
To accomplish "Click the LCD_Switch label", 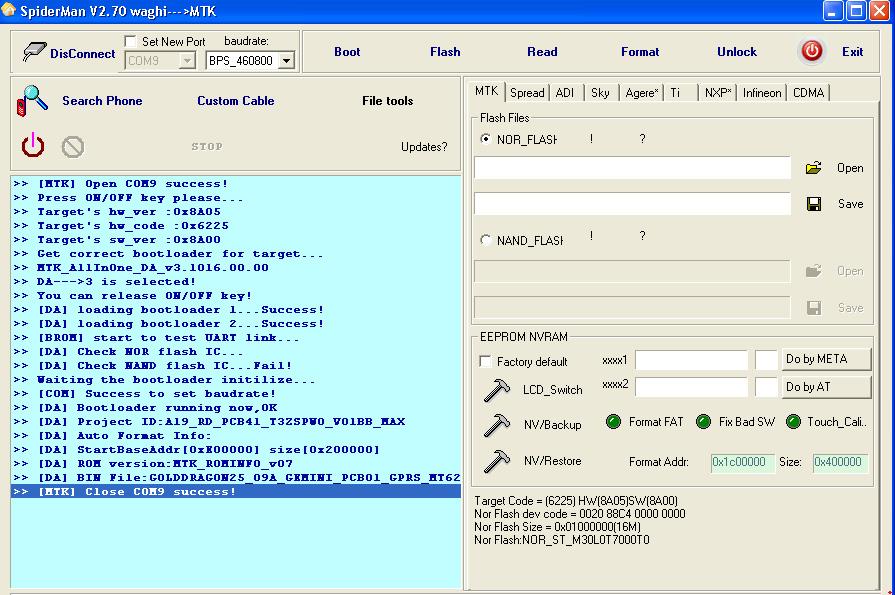I will (x=553, y=390).
